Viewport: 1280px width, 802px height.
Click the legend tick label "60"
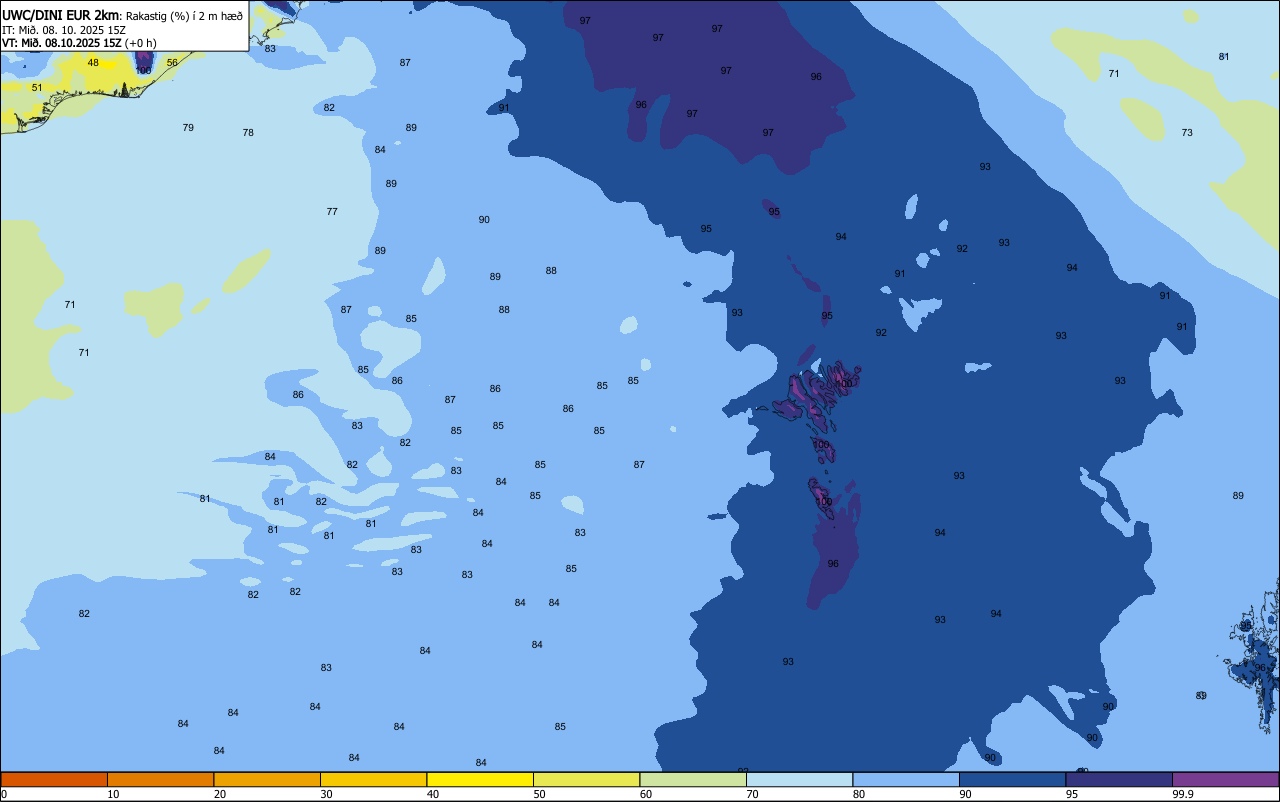point(646,794)
